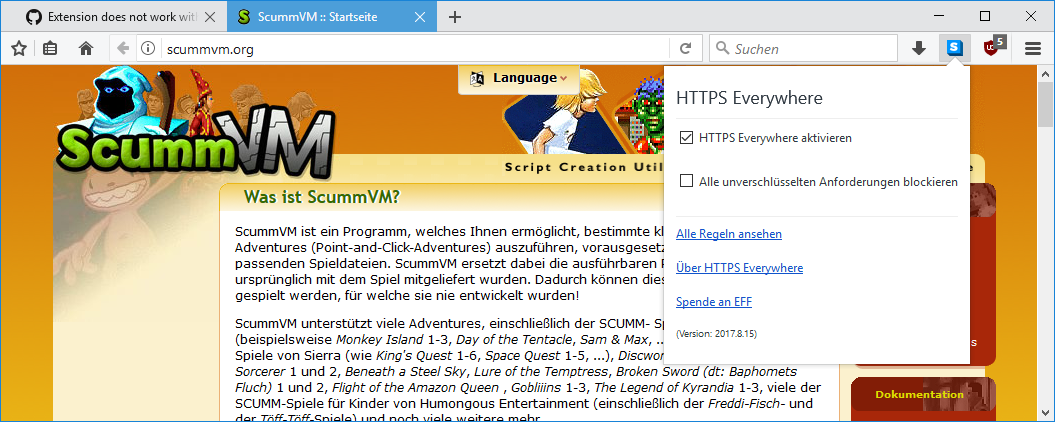Click the page scrollbar up arrow

click(1046, 73)
